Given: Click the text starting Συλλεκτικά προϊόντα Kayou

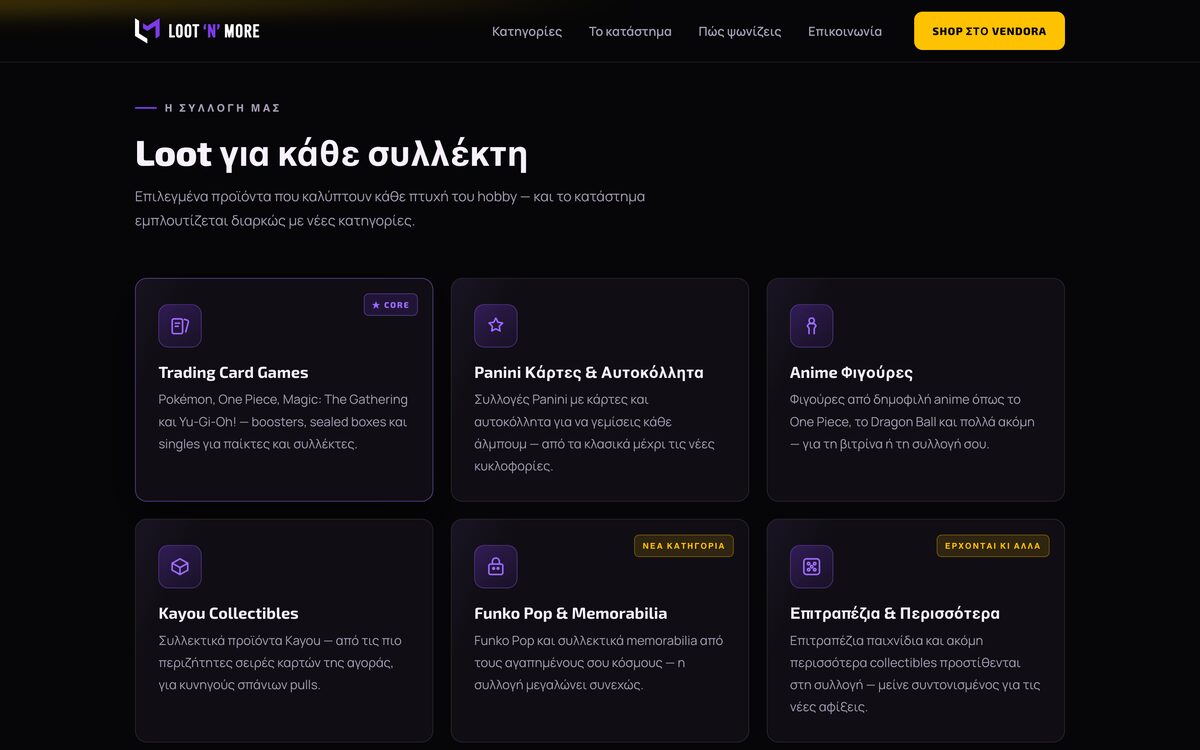Looking at the screenshot, I should (x=280, y=663).
